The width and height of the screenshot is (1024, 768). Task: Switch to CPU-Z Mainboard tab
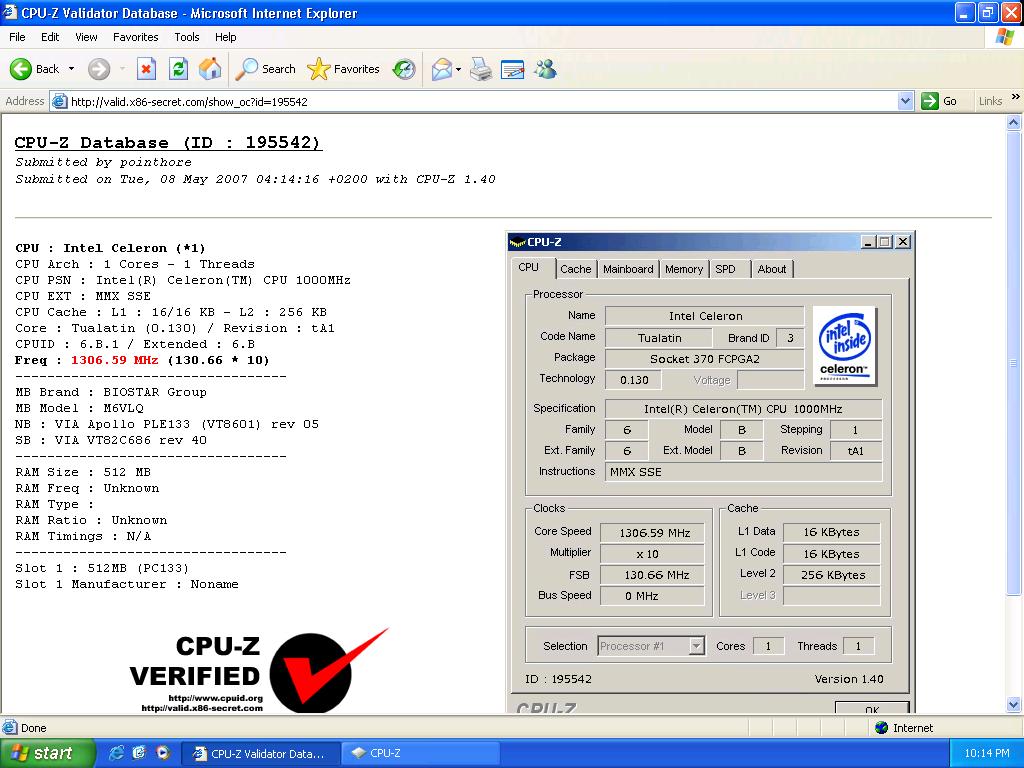click(x=628, y=269)
